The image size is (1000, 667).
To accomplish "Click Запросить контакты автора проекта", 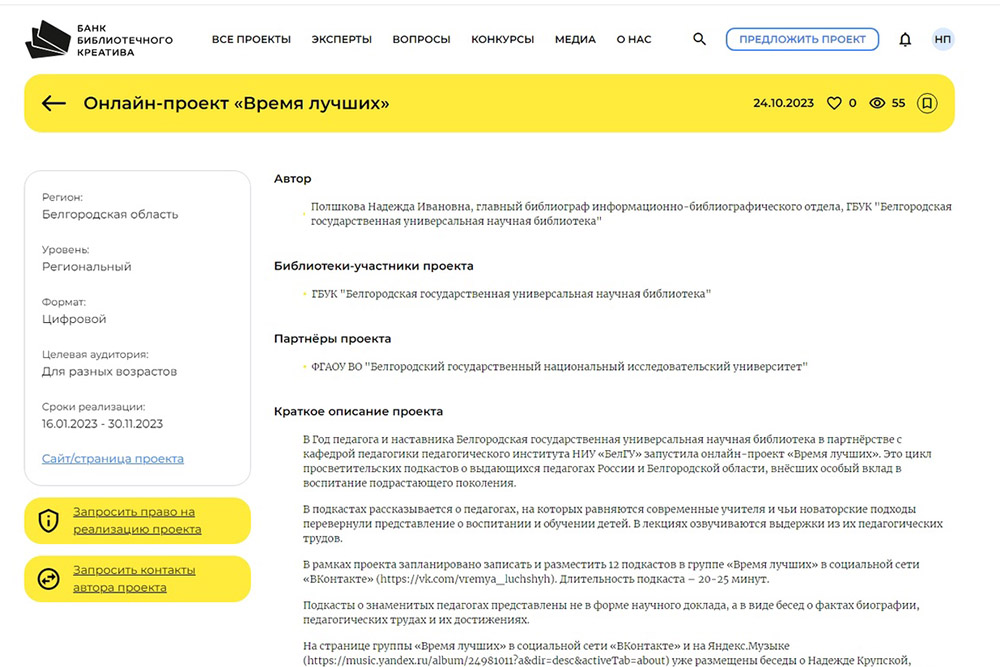I will pos(134,579).
